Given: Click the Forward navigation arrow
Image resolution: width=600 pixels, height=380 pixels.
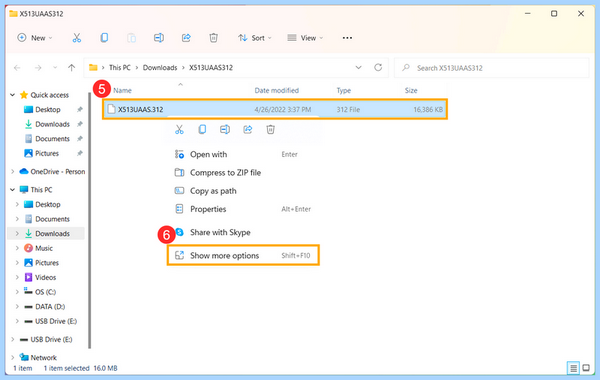Looking at the screenshot, I should point(38,68).
